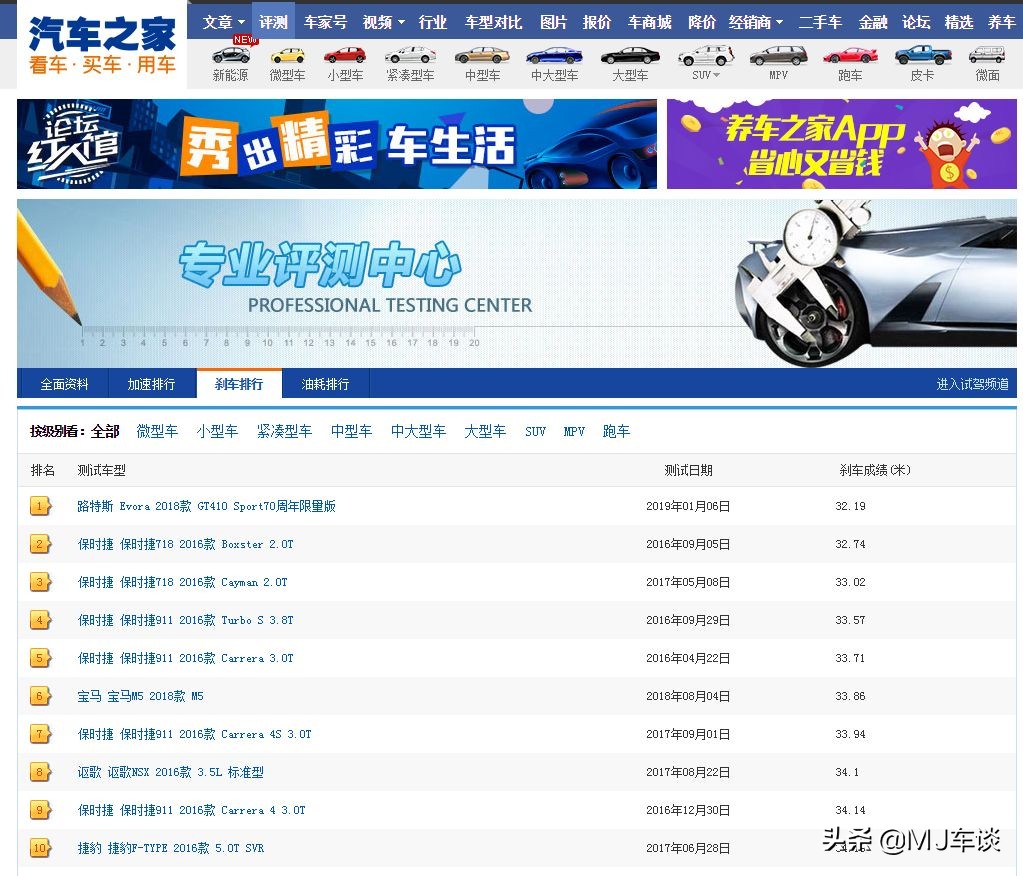Select the 微面 van icon
This screenshot has height=876, width=1023.
point(987,55)
